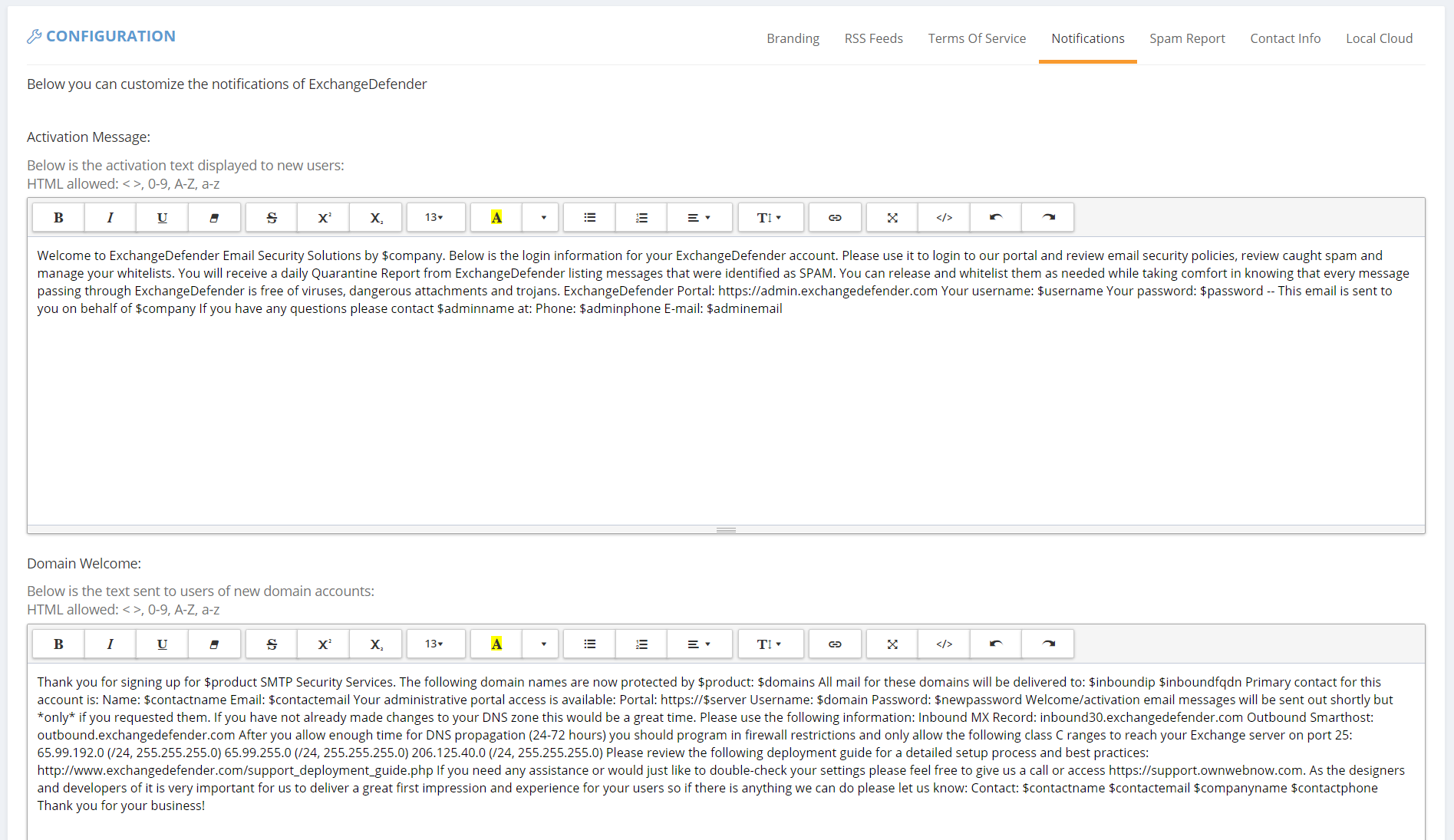Toggle bold in Activation Message editor

pos(58,218)
